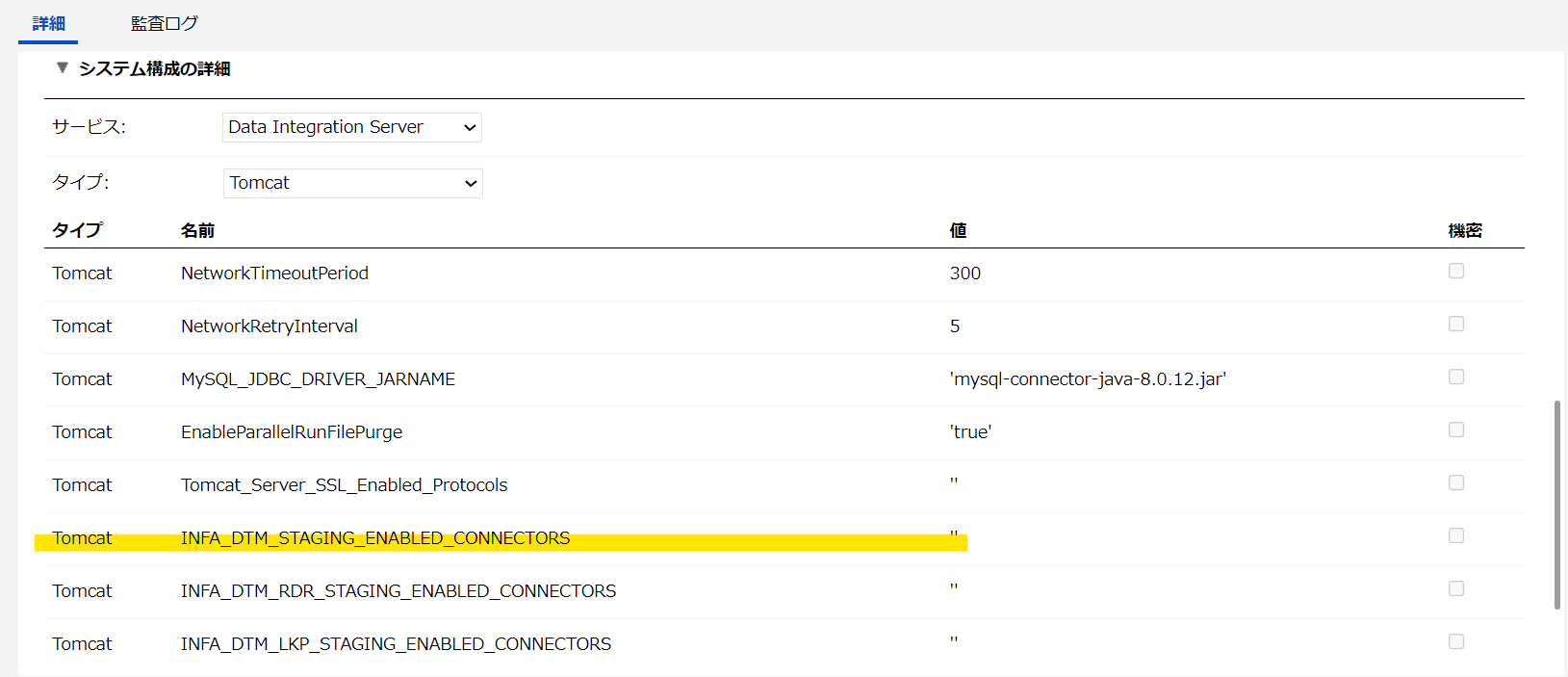
Task: Open the サービス dropdown showing Data Integration Server
Action: tap(352, 127)
